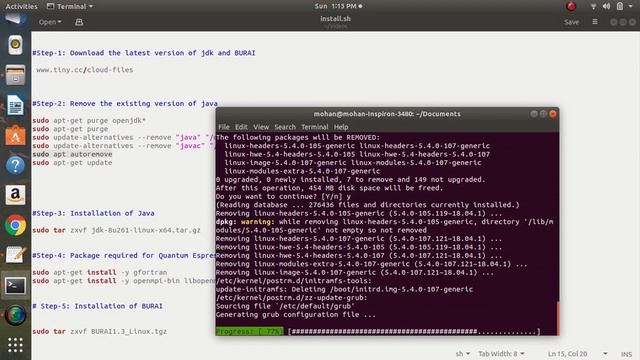Open the Terminal app menu in top bar
Image resolution: width=640 pixels, height=360 pixels.
click(70, 6)
